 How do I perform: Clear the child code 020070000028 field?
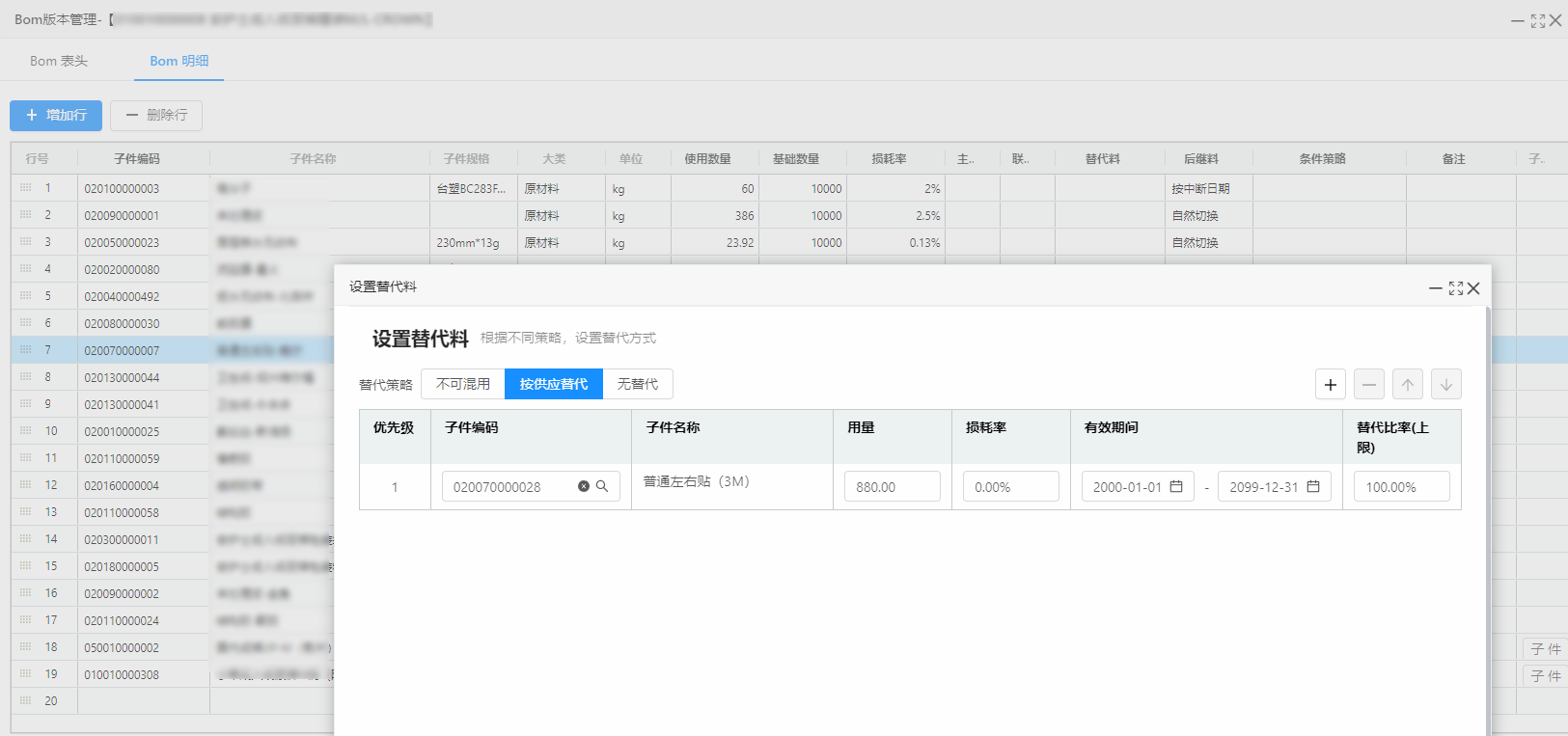(584, 487)
